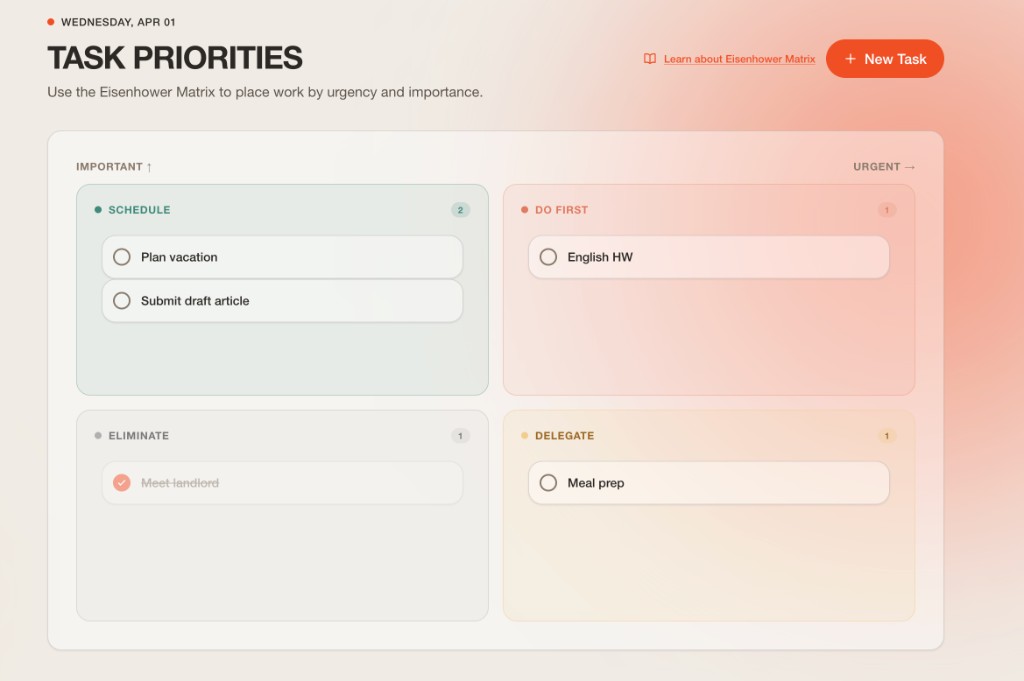This screenshot has height=681, width=1024.
Task: Click the Eliminate quadrant title
Action: click(139, 436)
